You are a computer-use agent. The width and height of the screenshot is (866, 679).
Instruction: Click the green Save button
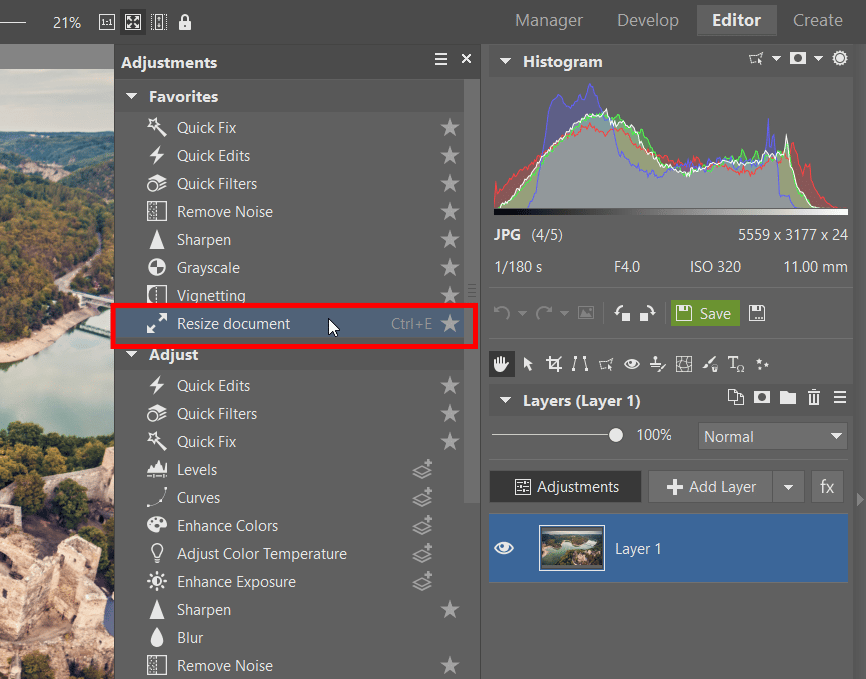[x=705, y=313]
